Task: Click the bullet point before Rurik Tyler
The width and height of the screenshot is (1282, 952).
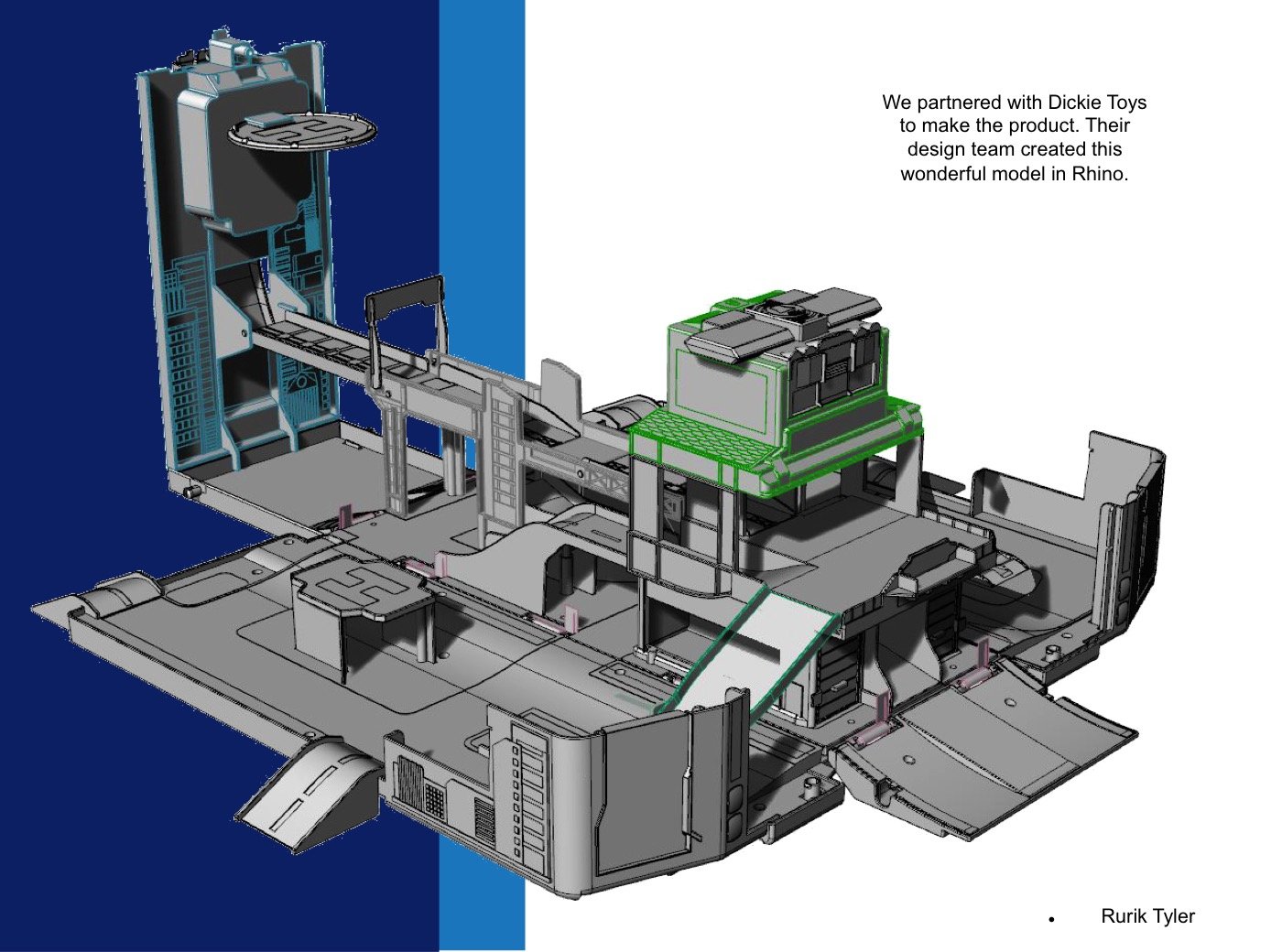Action: pos(1053,919)
